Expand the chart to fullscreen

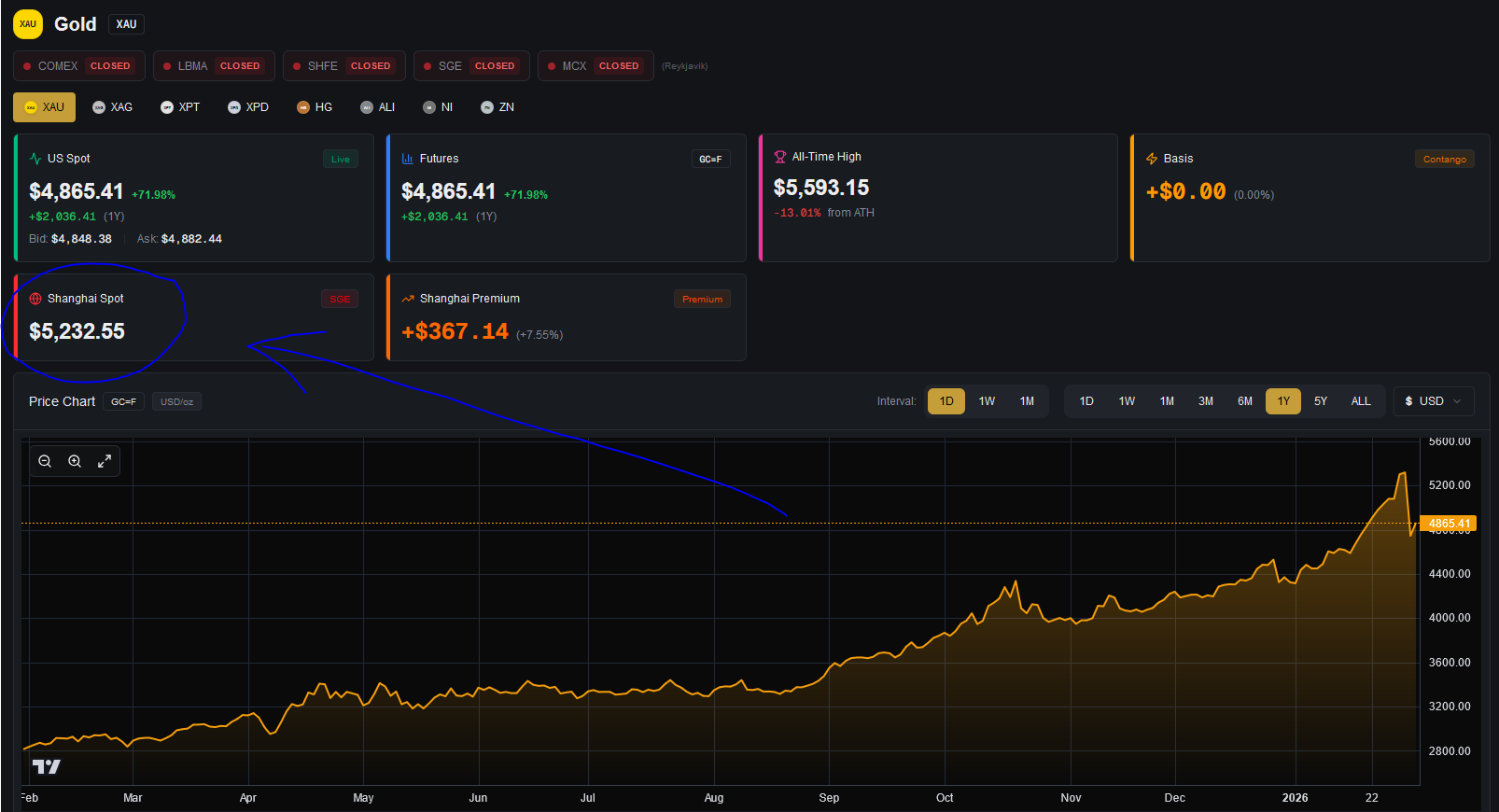[105, 461]
